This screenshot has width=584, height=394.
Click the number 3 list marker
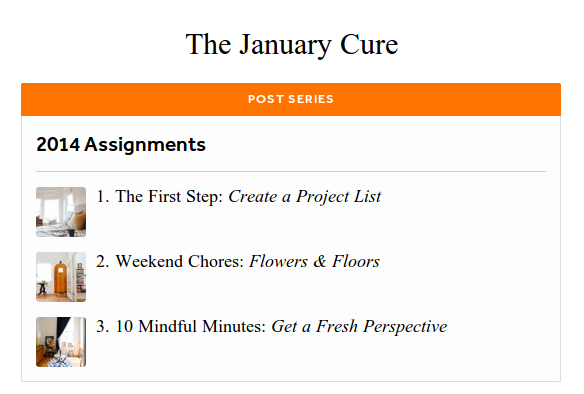point(103,326)
